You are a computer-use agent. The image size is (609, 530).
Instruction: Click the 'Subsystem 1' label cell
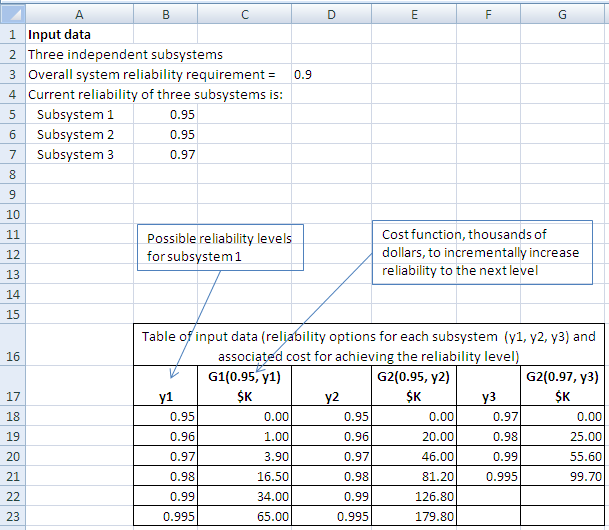click(79, 114)
